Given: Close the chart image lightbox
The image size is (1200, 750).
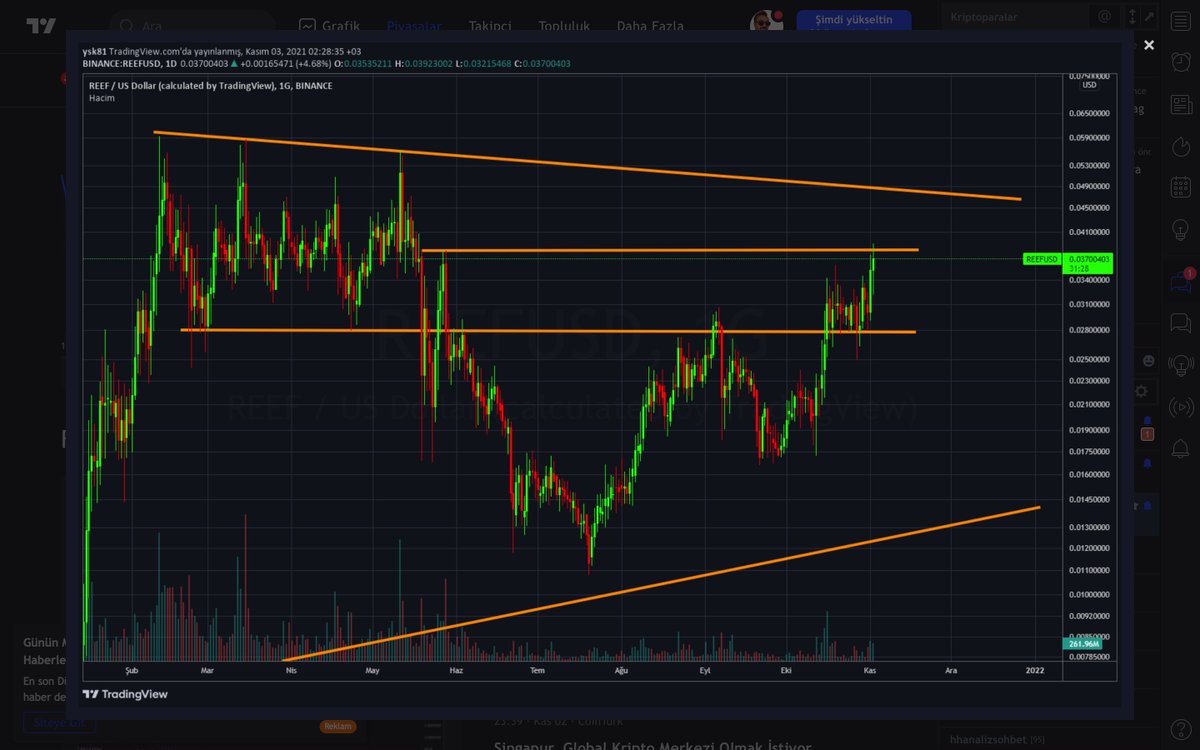Looking at the screenshot, I should point(1149,45).
